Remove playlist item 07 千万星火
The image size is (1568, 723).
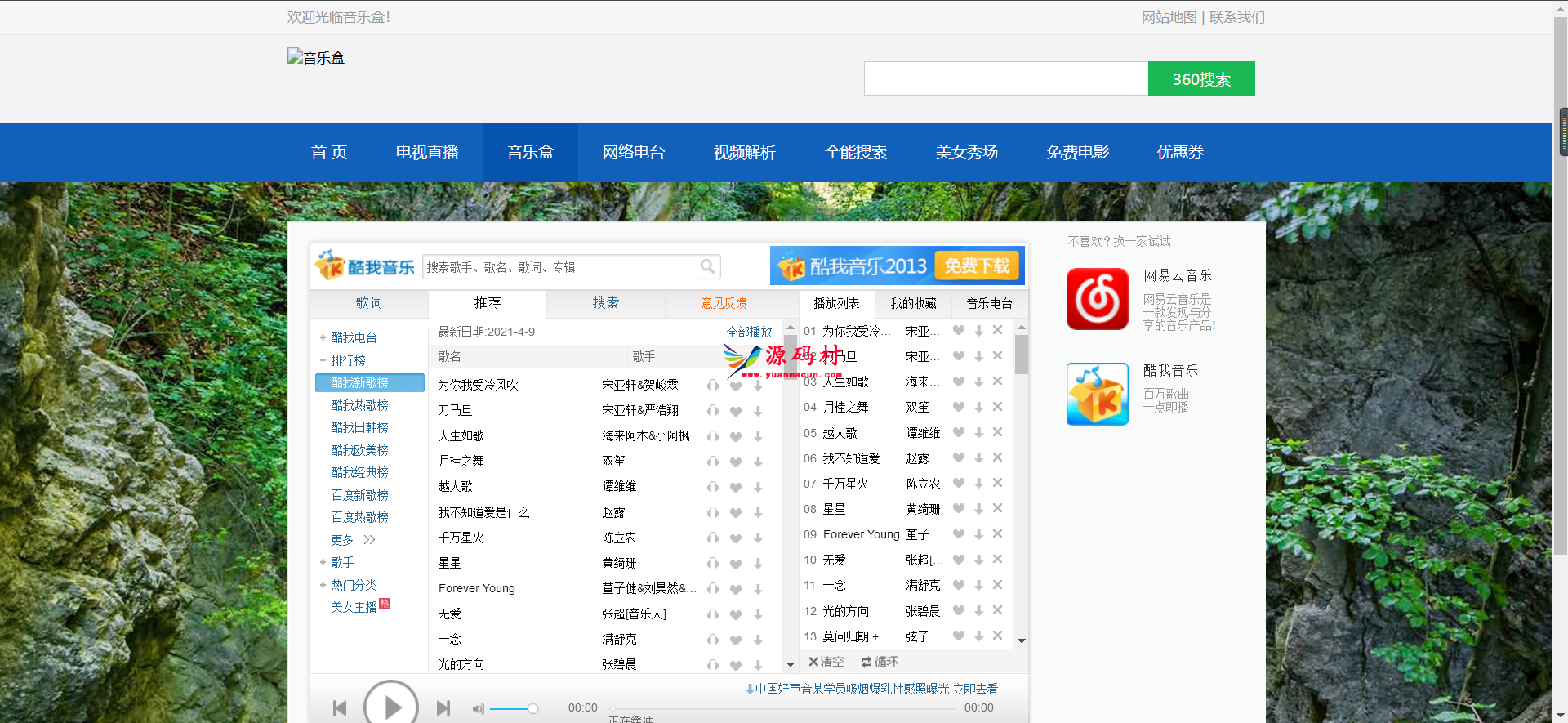click(997, 483)
